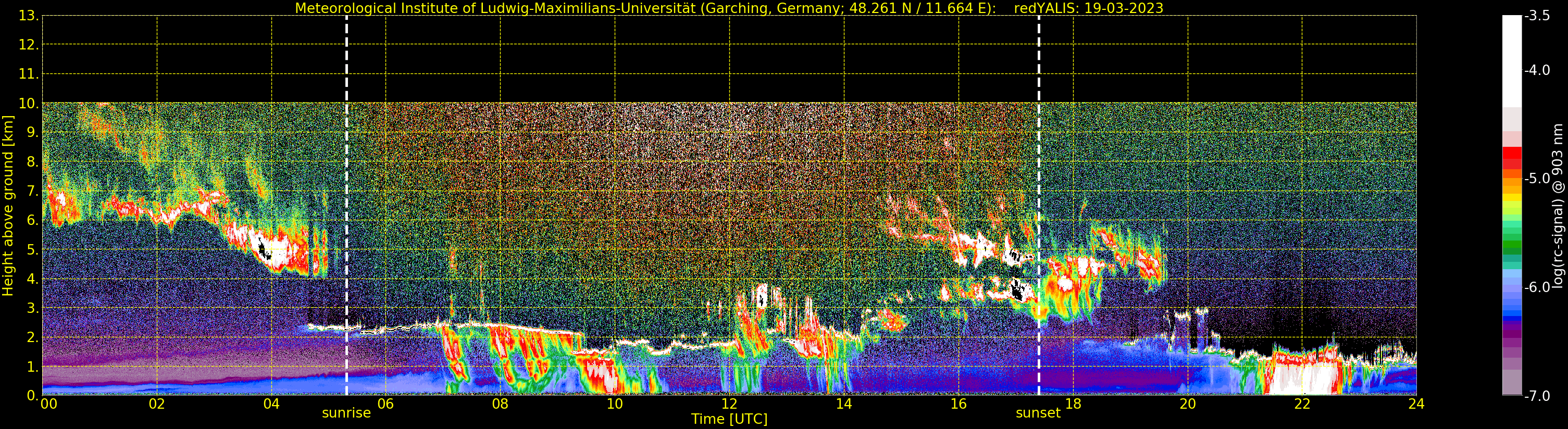Click the '12' tick on the time axis
The image size is (1568, 429).
point(729,404)
